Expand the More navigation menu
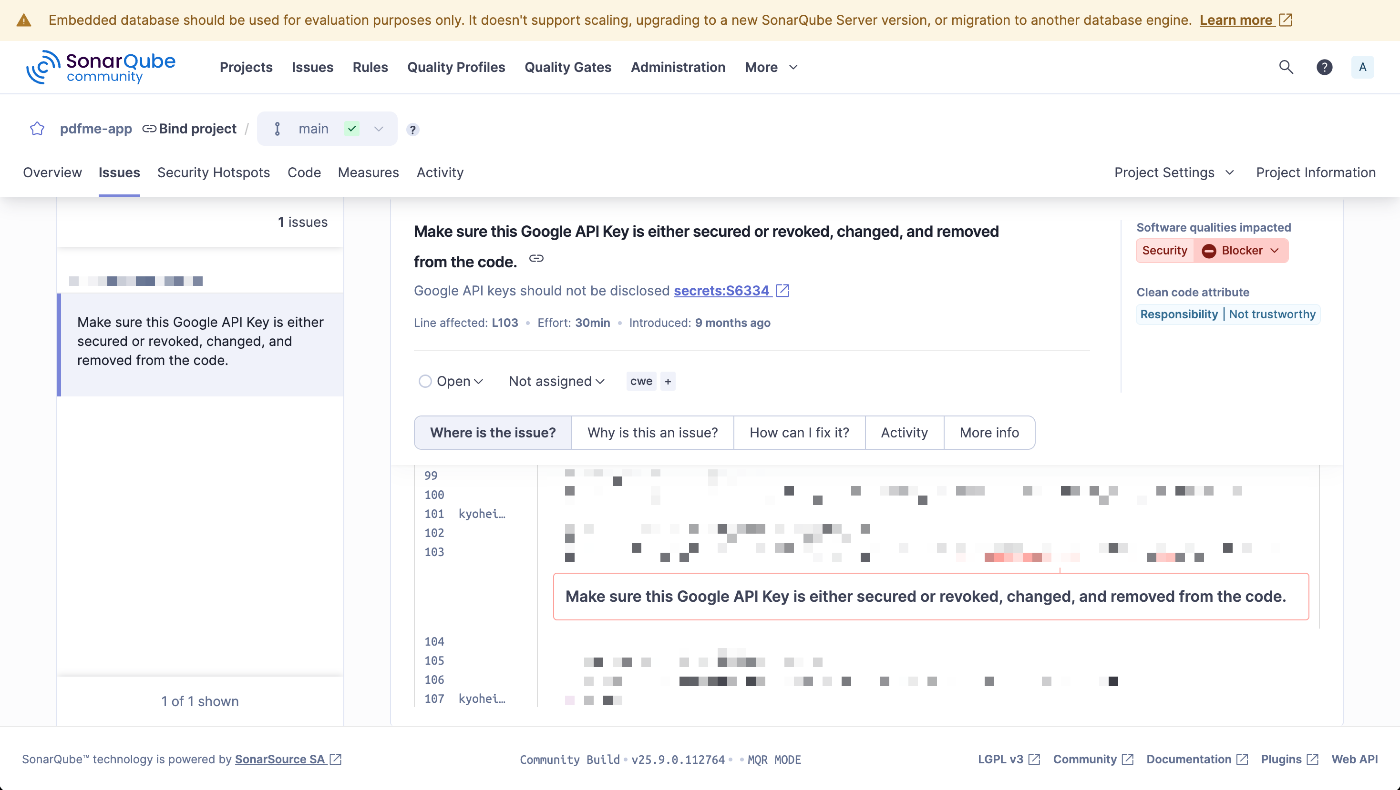 click(x=771, y=67)
